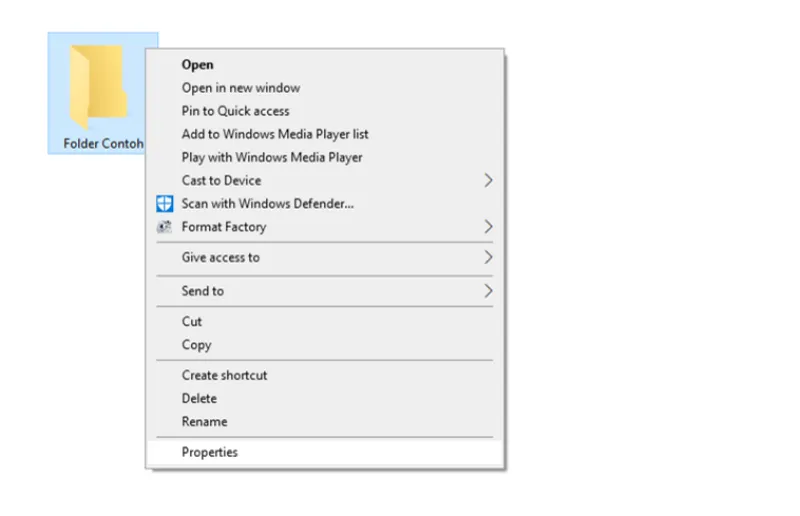Screen dimensions: 800x516
Task: Select Scan with Windows Defender
Action: pyautogui.click(x=324, y=204)
